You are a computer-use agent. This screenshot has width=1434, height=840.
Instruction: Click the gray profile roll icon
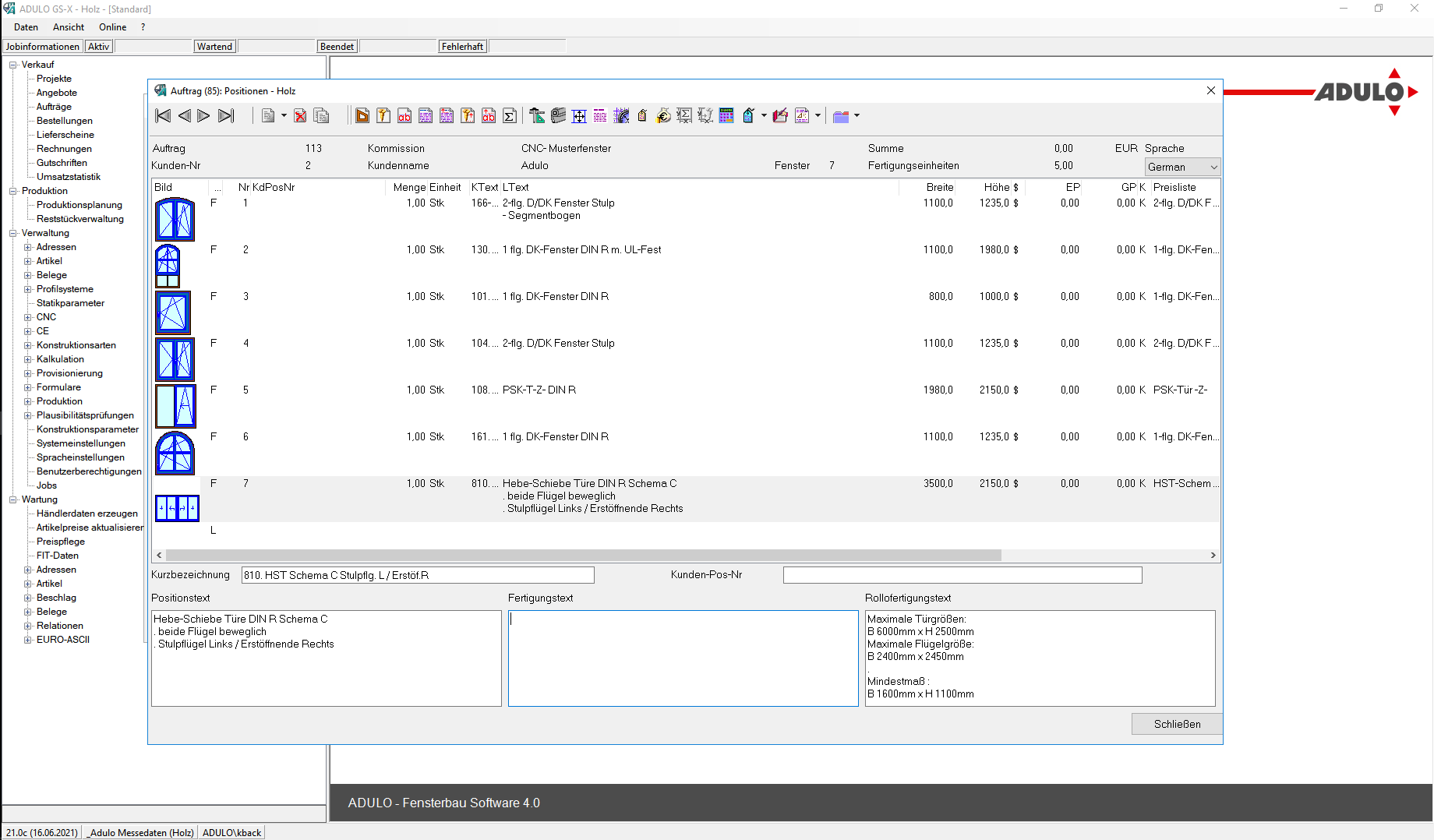(x=558, y=116)
